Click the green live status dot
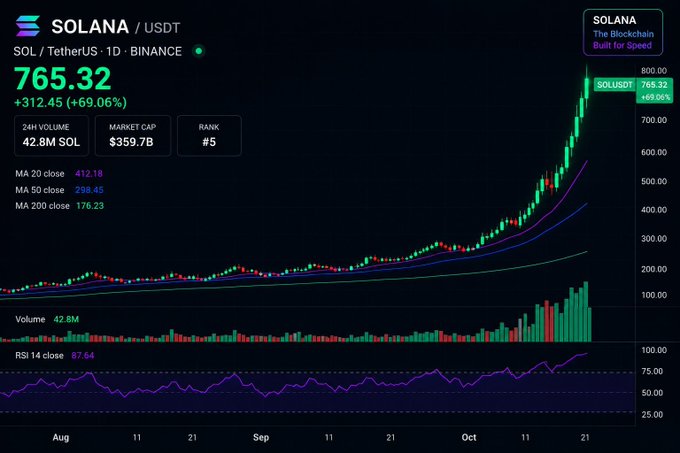Viewport: 680px width, 453px height. [x=199, y=51]
